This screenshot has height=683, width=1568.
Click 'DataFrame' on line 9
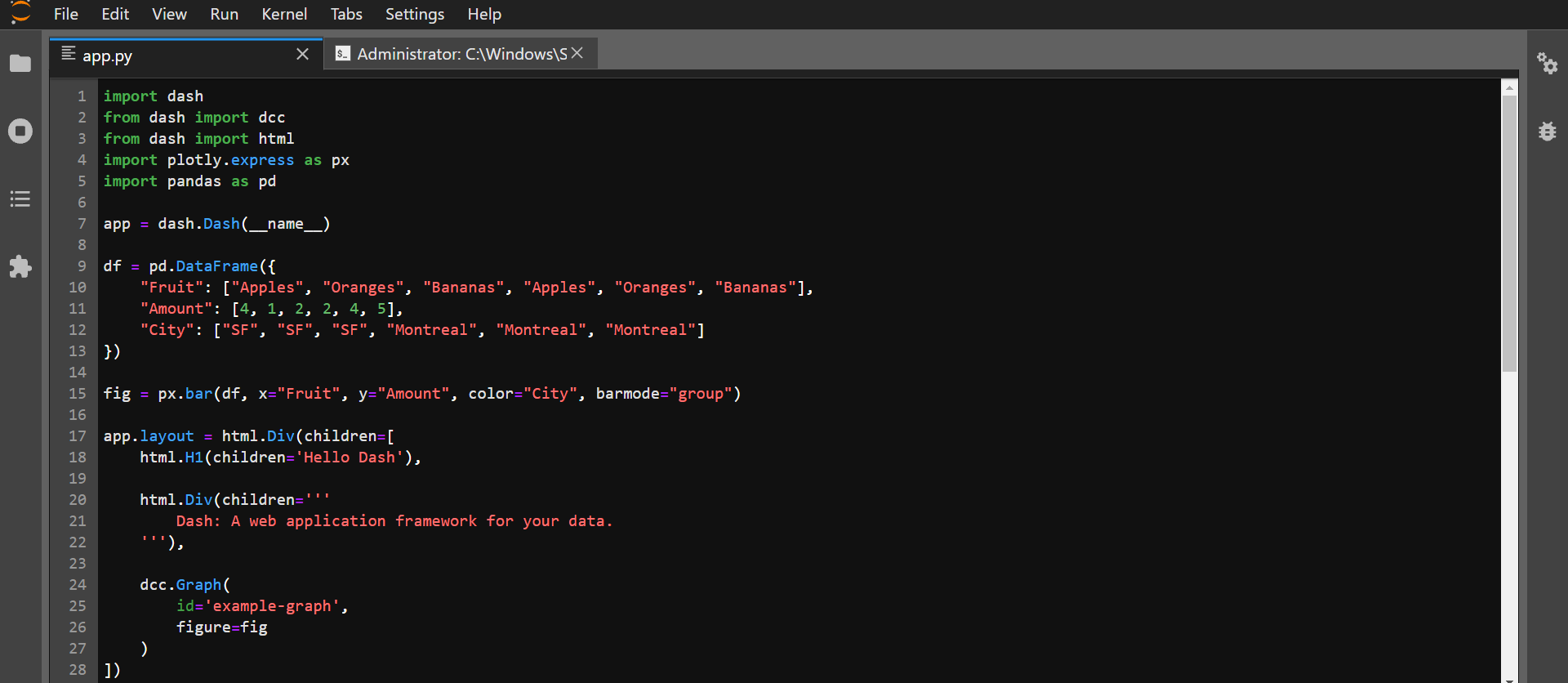coord(217,266)
